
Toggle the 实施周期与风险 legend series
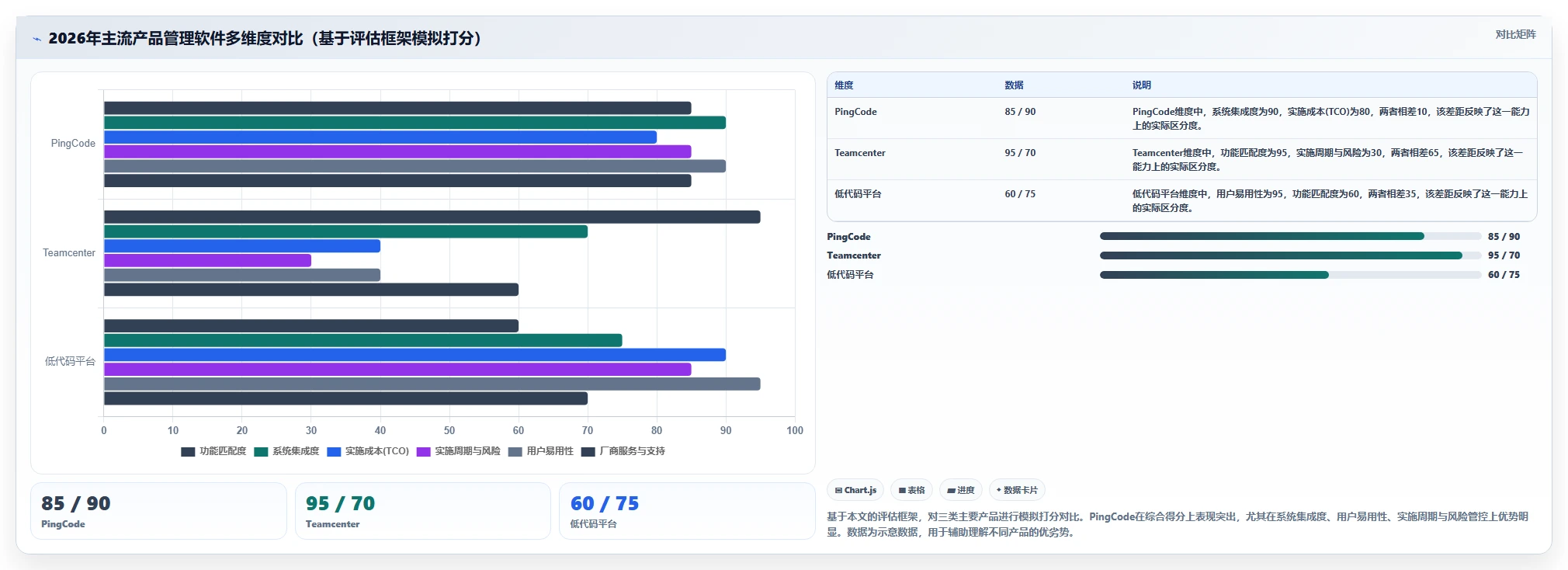[459, 451]
